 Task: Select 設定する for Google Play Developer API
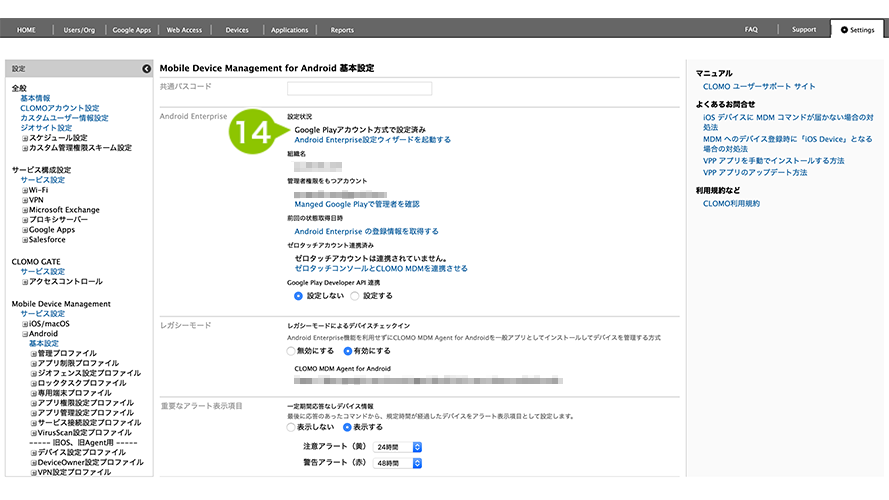click(x=355, y=296)
